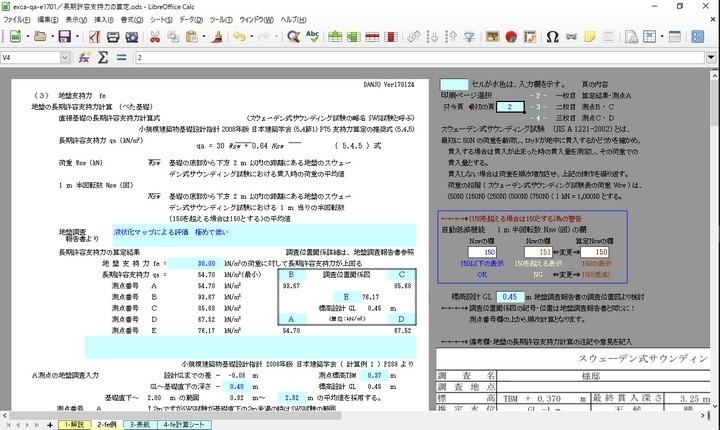The height and width of the screenshot is (430, 720).
Task: Copy the selection with the Copy icon
Action: (173, 36)
